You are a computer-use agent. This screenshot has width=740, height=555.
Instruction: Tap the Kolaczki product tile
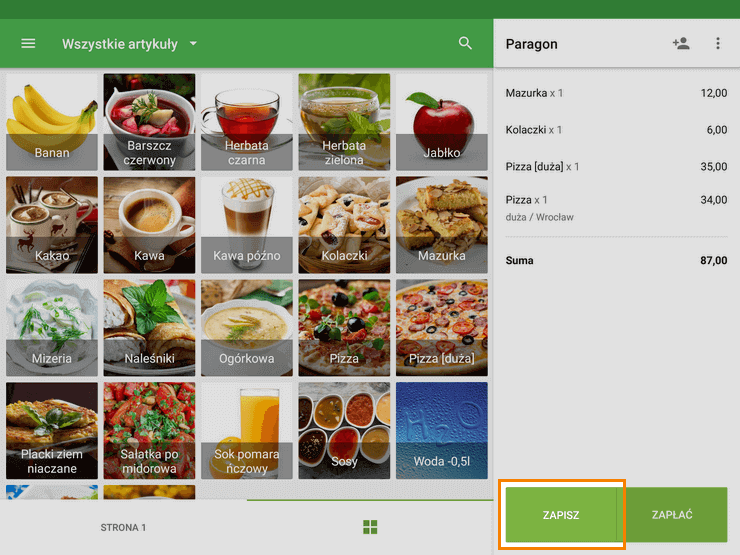(344, 225)
